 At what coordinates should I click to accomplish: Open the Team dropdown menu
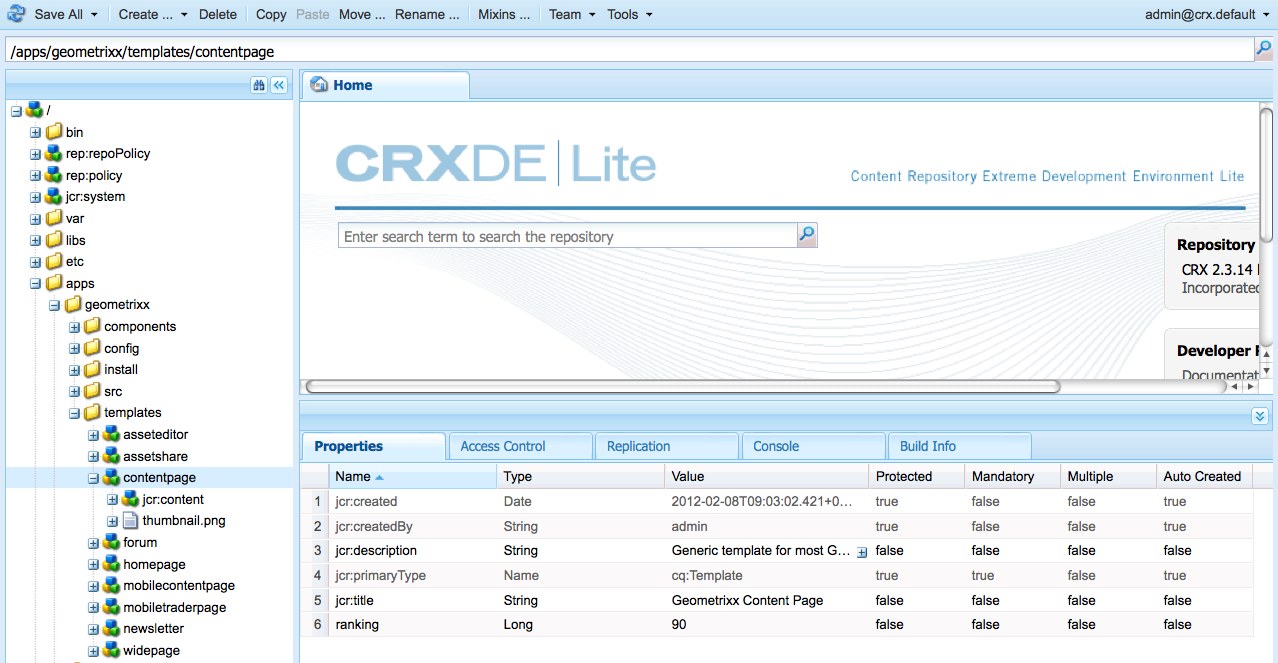[x=572, y=14]
